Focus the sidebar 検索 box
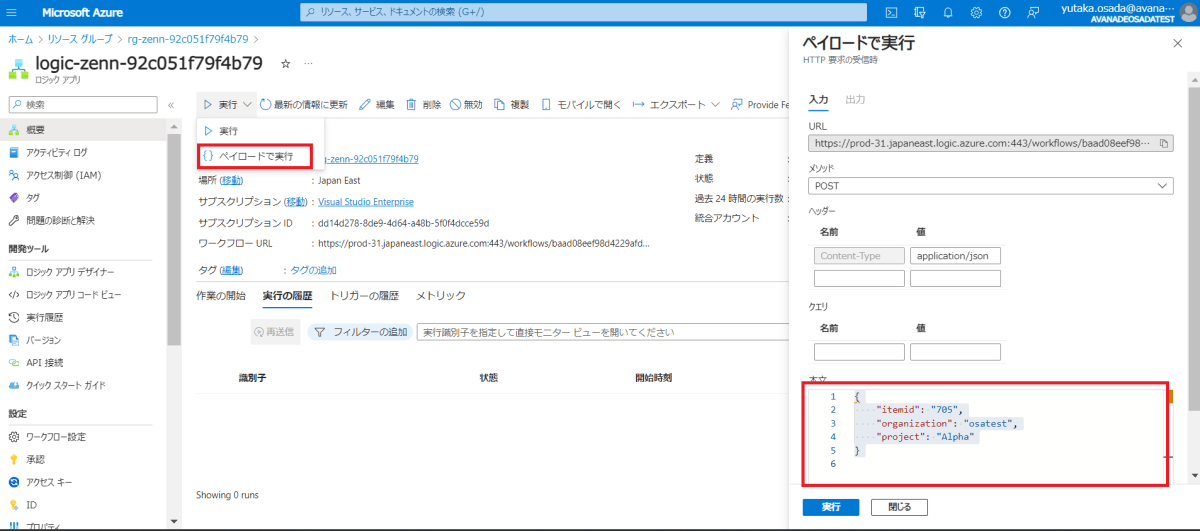Screen dimensions: 1200x531 pos(83,104)
